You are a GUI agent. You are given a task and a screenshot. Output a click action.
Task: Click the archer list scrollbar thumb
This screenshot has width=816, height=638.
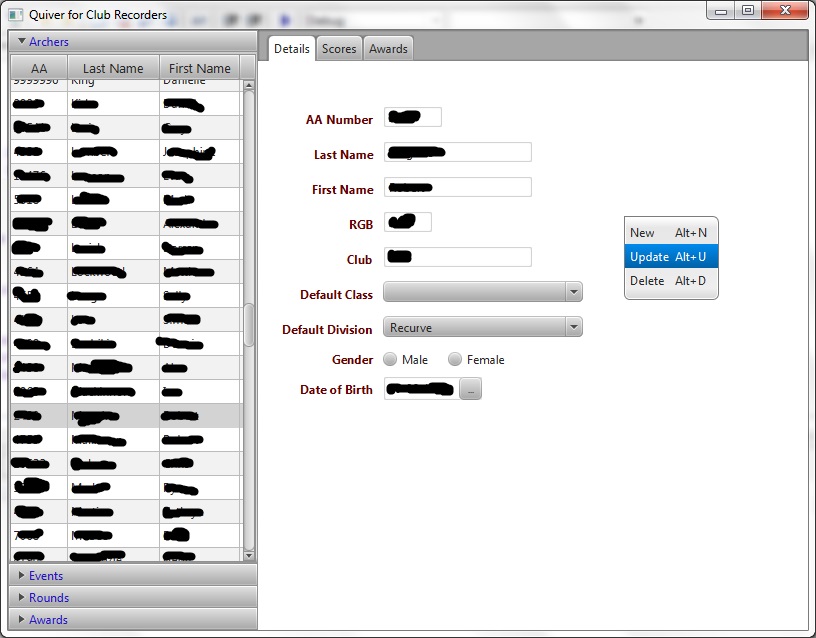click(x=249, y=325)
